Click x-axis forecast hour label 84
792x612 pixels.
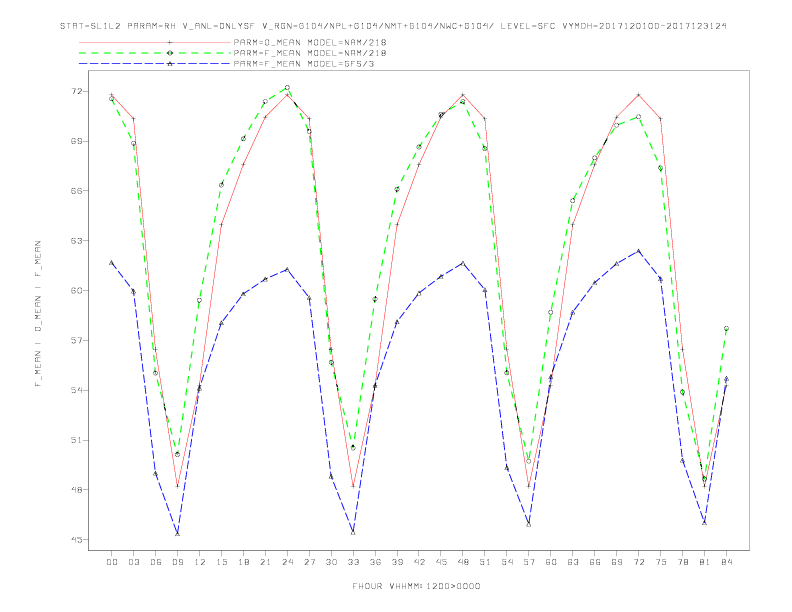pos(727,562)
